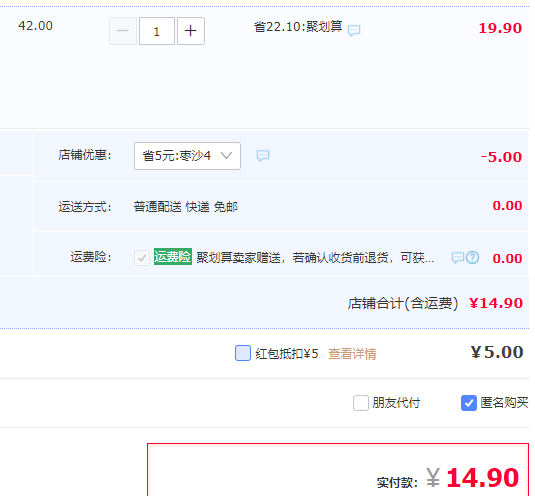
Task: Open the 店铺优惠 dropdown 省5元:枣沙4
Action: 187,156
